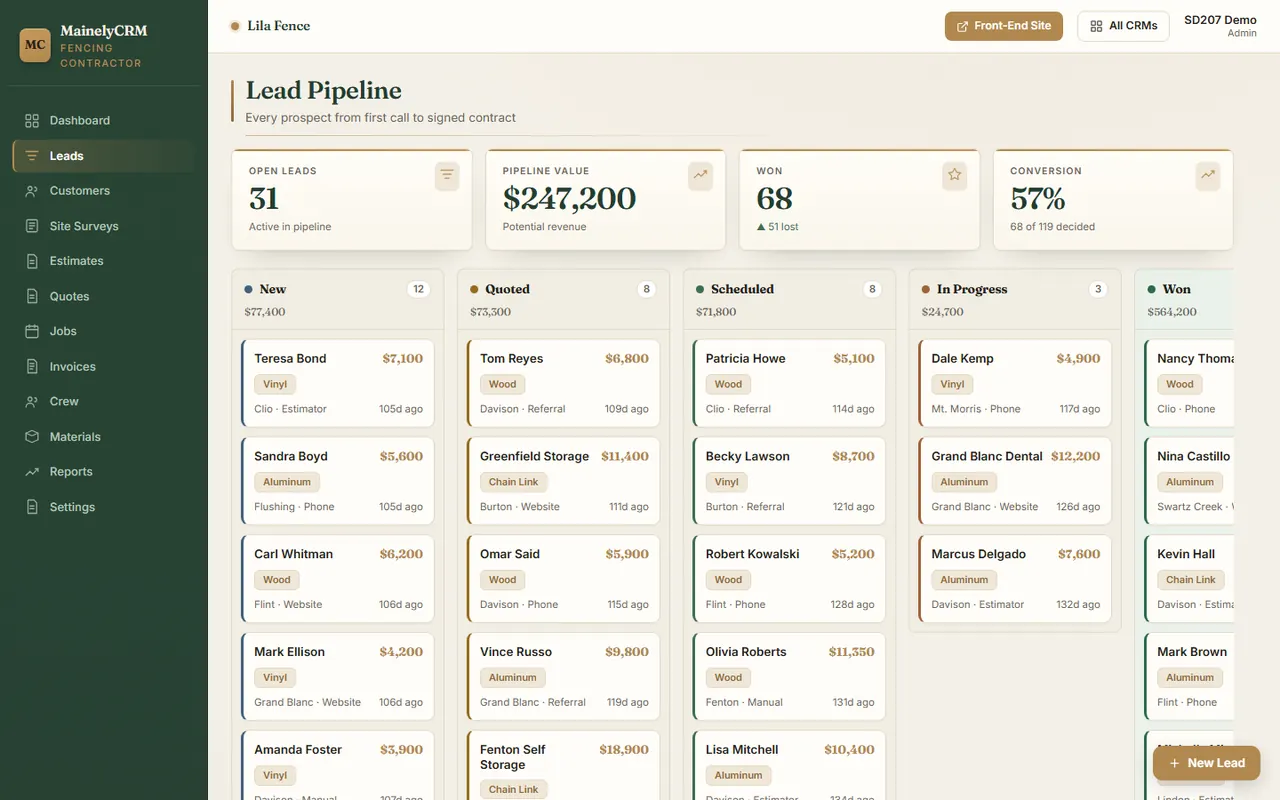Open the Front-End Site button
This screenshot has width=1280, height=800.
tap(1004, 26)
